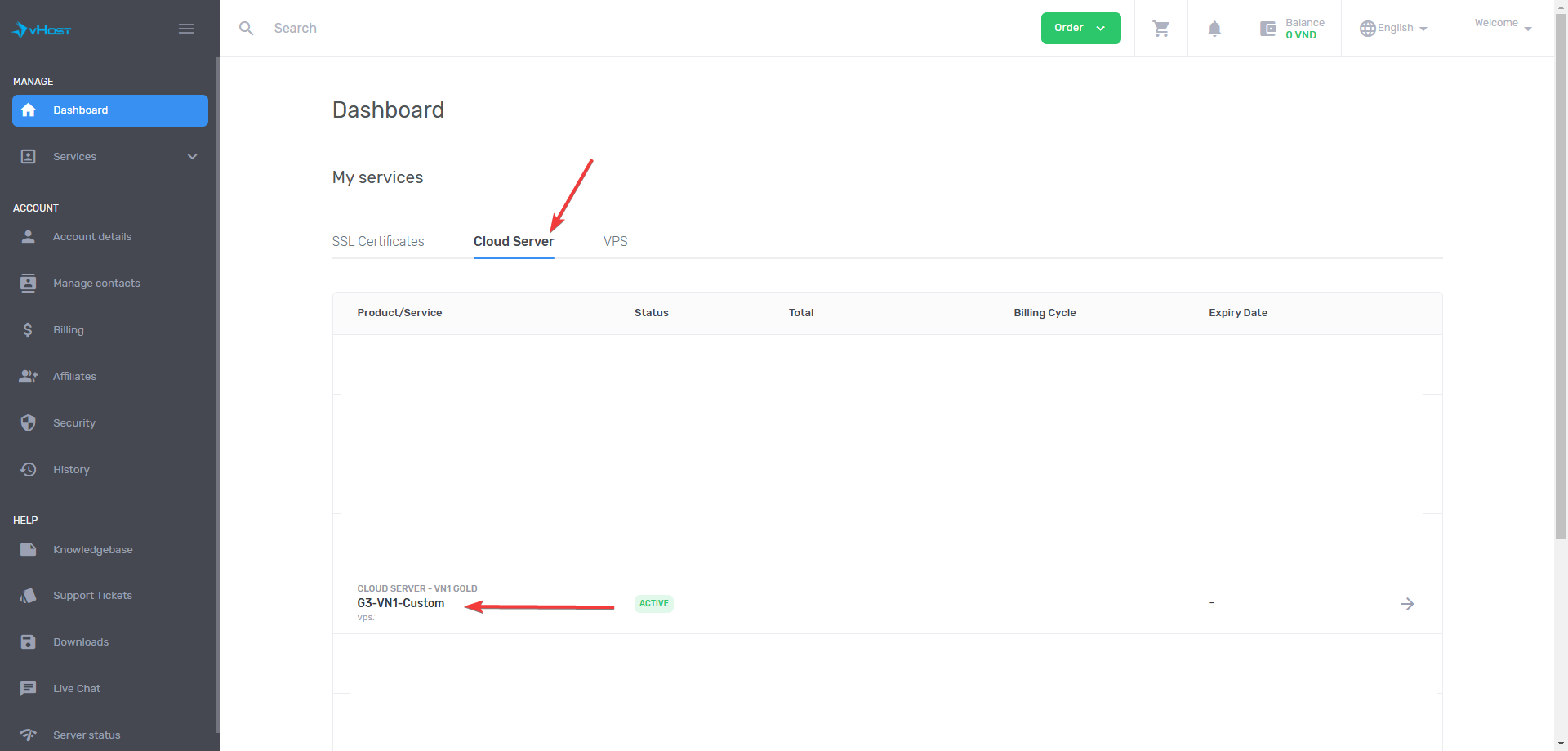Switch to the SSL Certificates tab
1568x751 pixels.
pos(378,241)
